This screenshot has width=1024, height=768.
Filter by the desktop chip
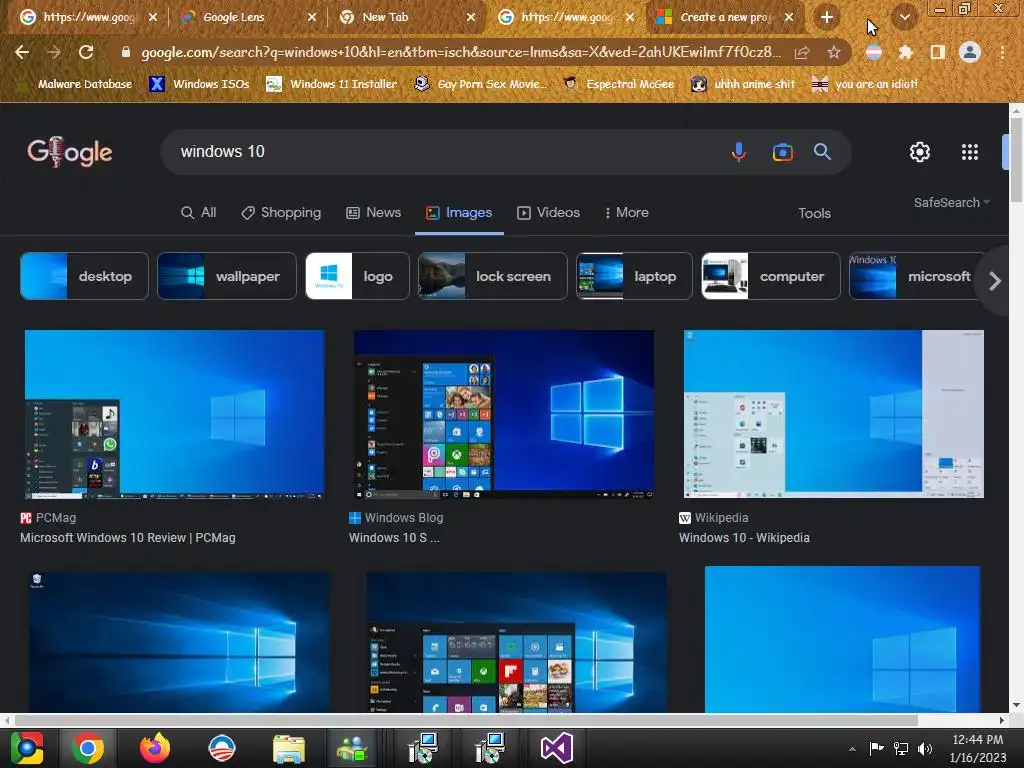tap(84, 276)
